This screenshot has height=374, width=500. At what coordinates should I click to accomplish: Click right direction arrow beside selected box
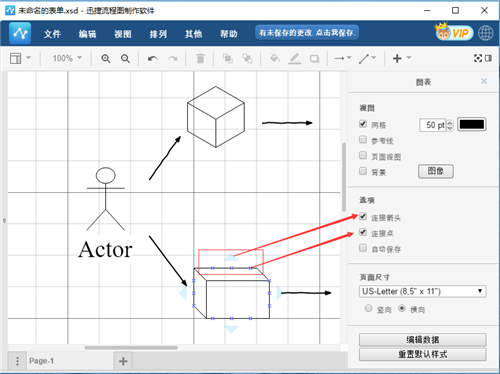coord(279,293)
